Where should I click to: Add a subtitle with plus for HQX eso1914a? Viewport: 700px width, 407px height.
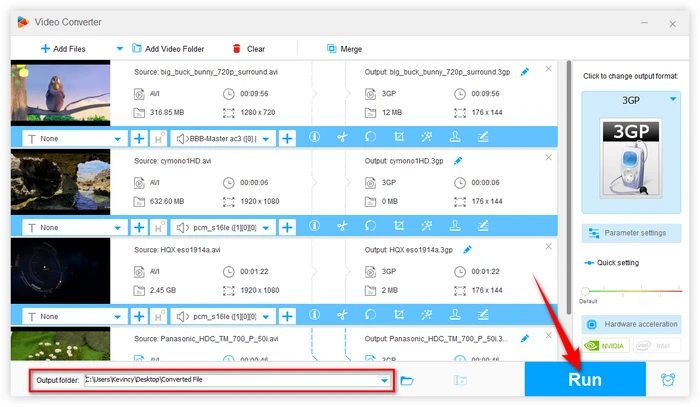click(x=139, y=316)
